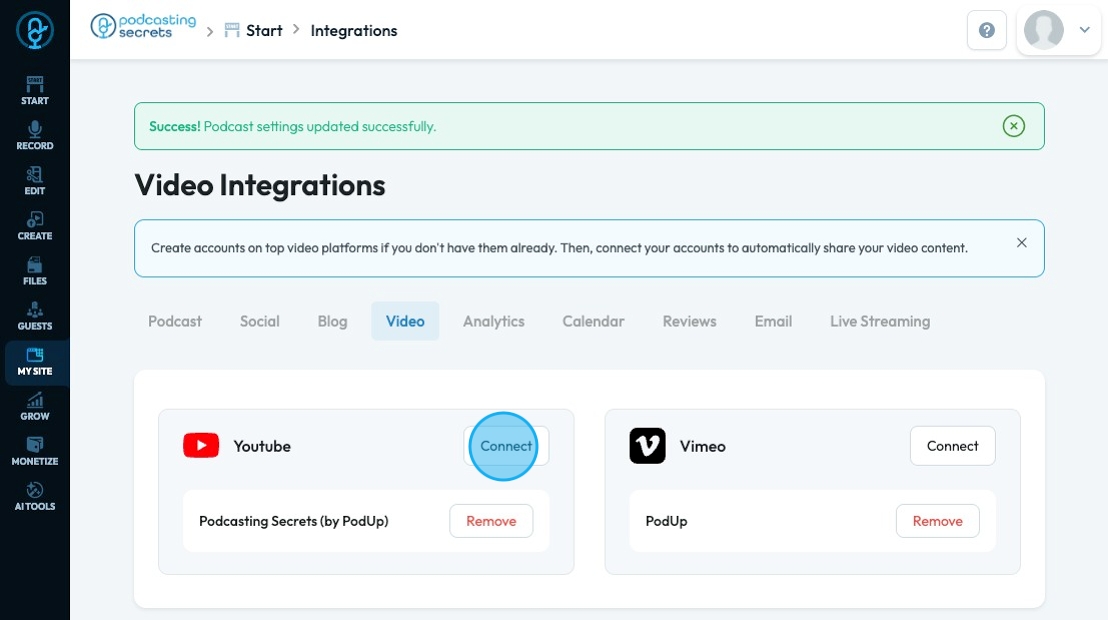Remove the Podcasting Secrets YouTube account
This screenshot has height=620, width=1108.
[x=491, y=521]
